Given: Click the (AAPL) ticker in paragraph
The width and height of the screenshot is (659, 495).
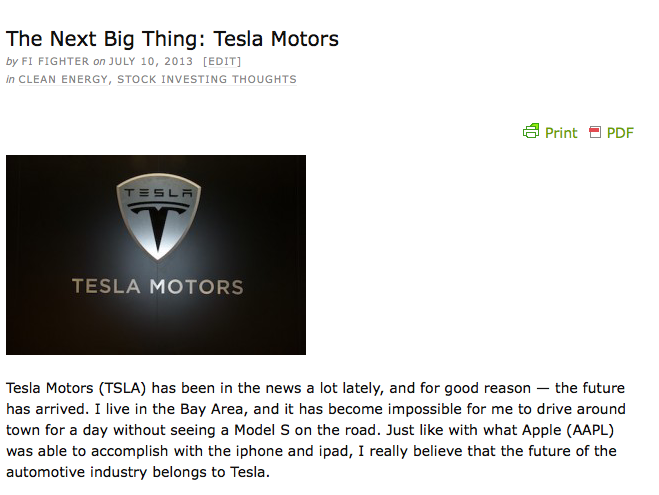Looking at the screenshot, I should [x=599, y=430].
